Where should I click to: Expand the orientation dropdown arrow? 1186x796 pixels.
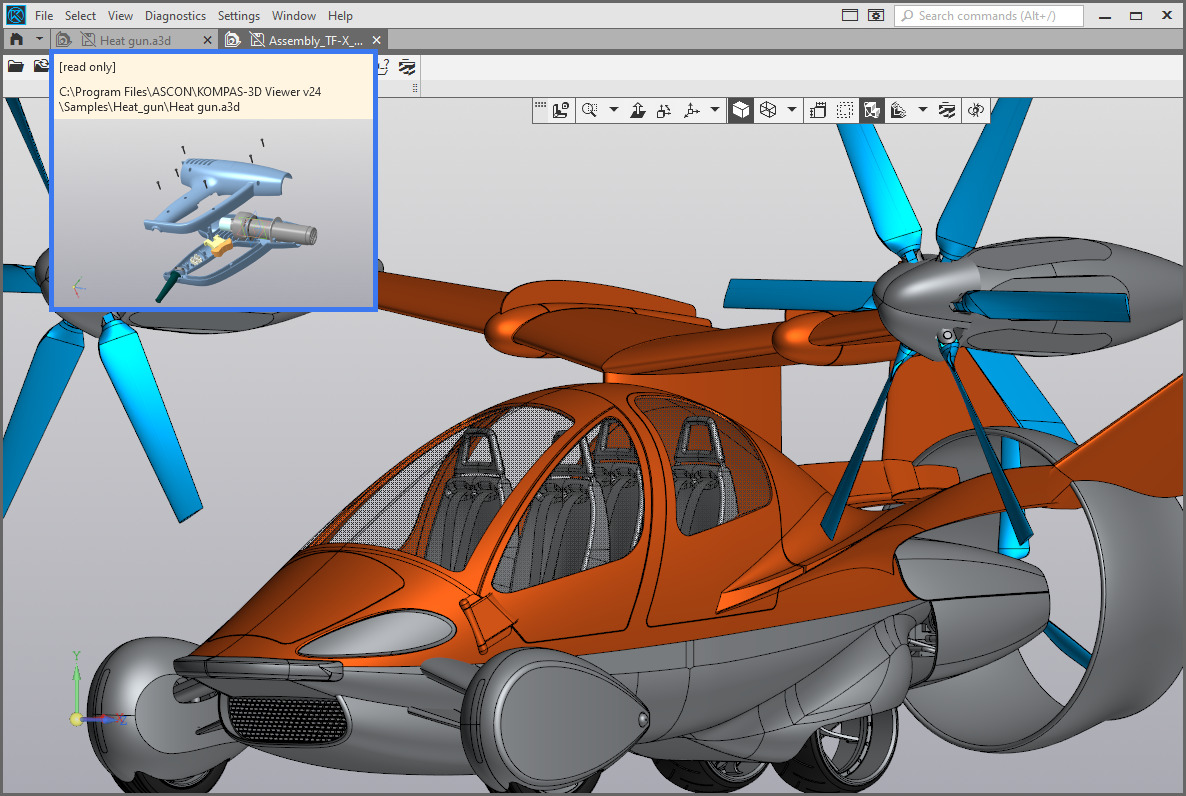tap(714, 110)
